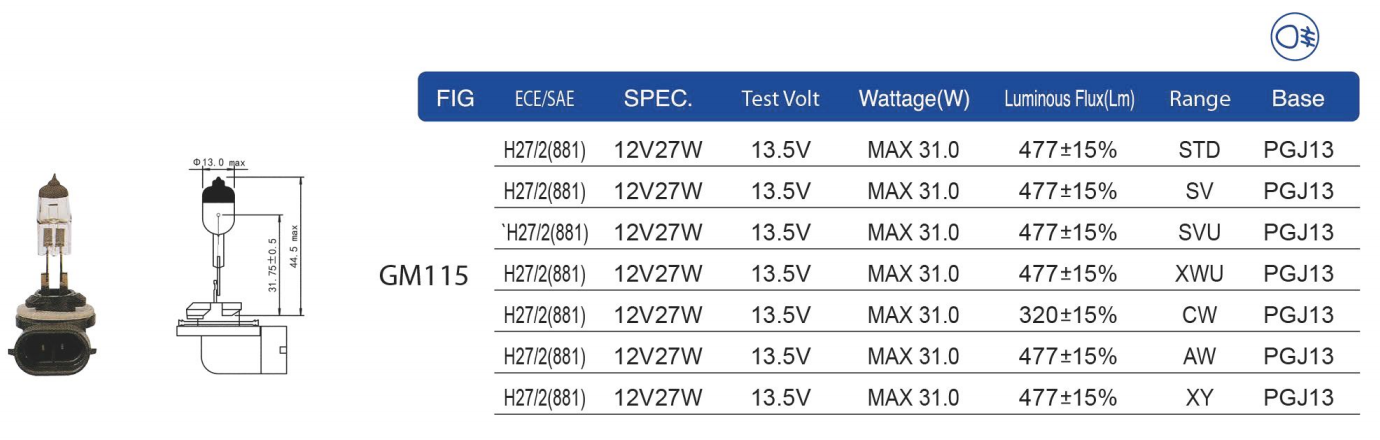Click the fog lamp icon above the table
The image size is (1380, 440).
coord(1295,38)
